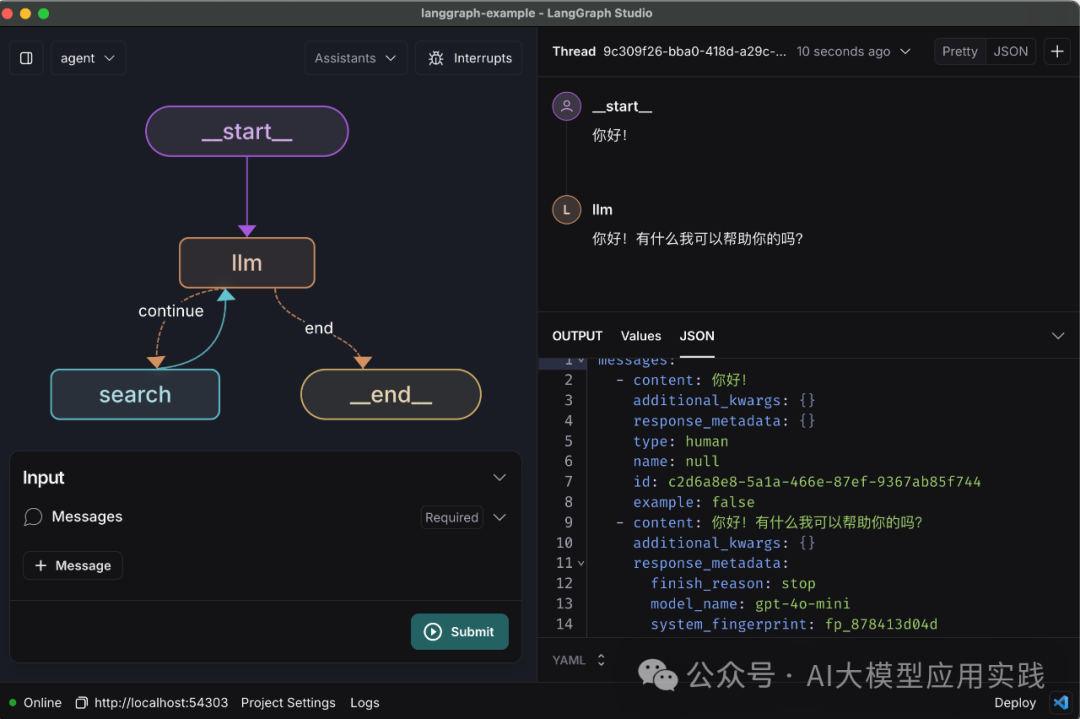This screenshot has width=1080, height=719.
Task: Open the agent dropdown
Action: pyautogui.click(x=87, y=58)
